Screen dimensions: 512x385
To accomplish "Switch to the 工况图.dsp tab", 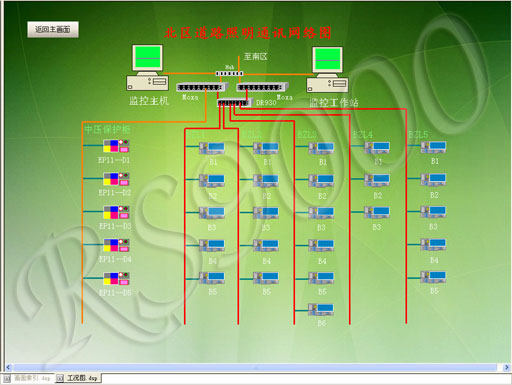I will pos(78,378).
